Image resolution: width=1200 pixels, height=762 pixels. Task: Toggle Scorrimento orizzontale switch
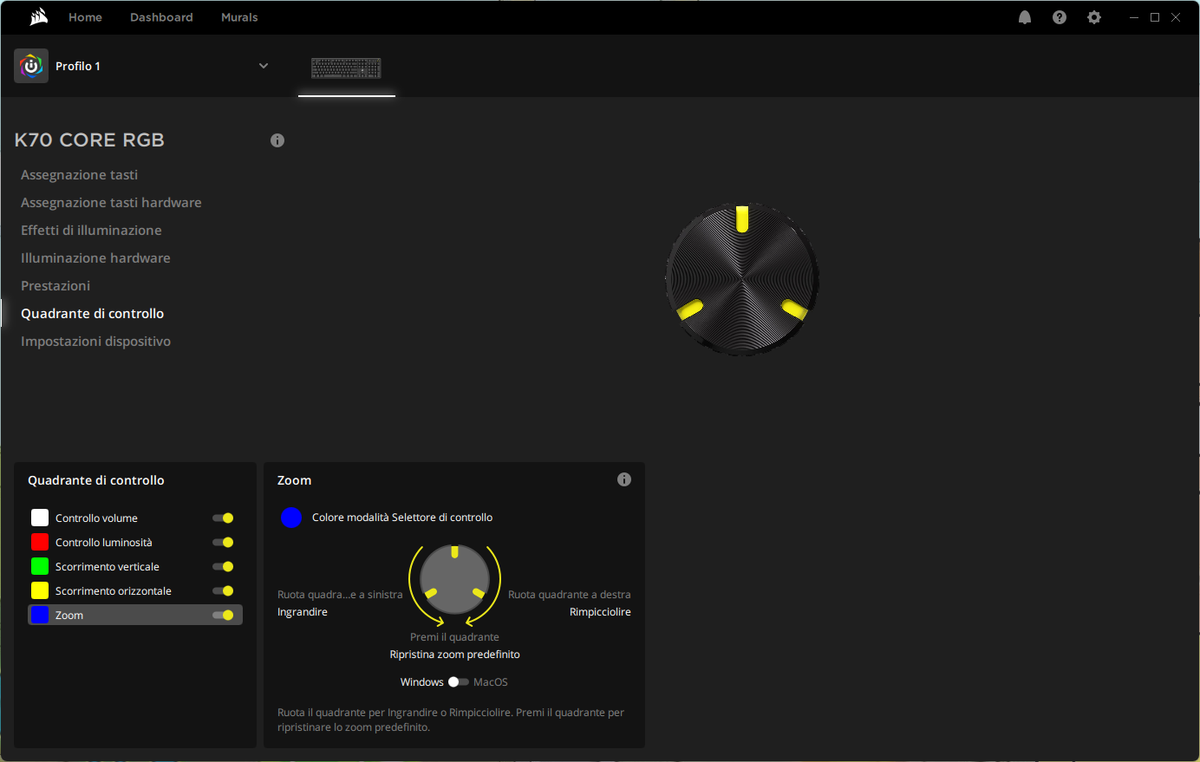click(223, 591)
